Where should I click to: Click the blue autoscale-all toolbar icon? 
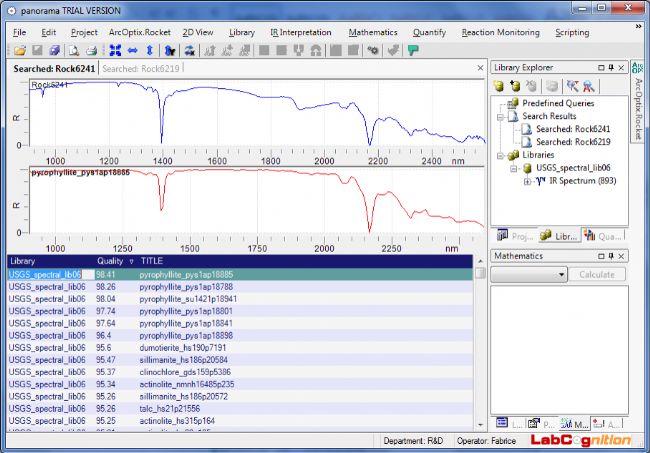tap(115, 50)
